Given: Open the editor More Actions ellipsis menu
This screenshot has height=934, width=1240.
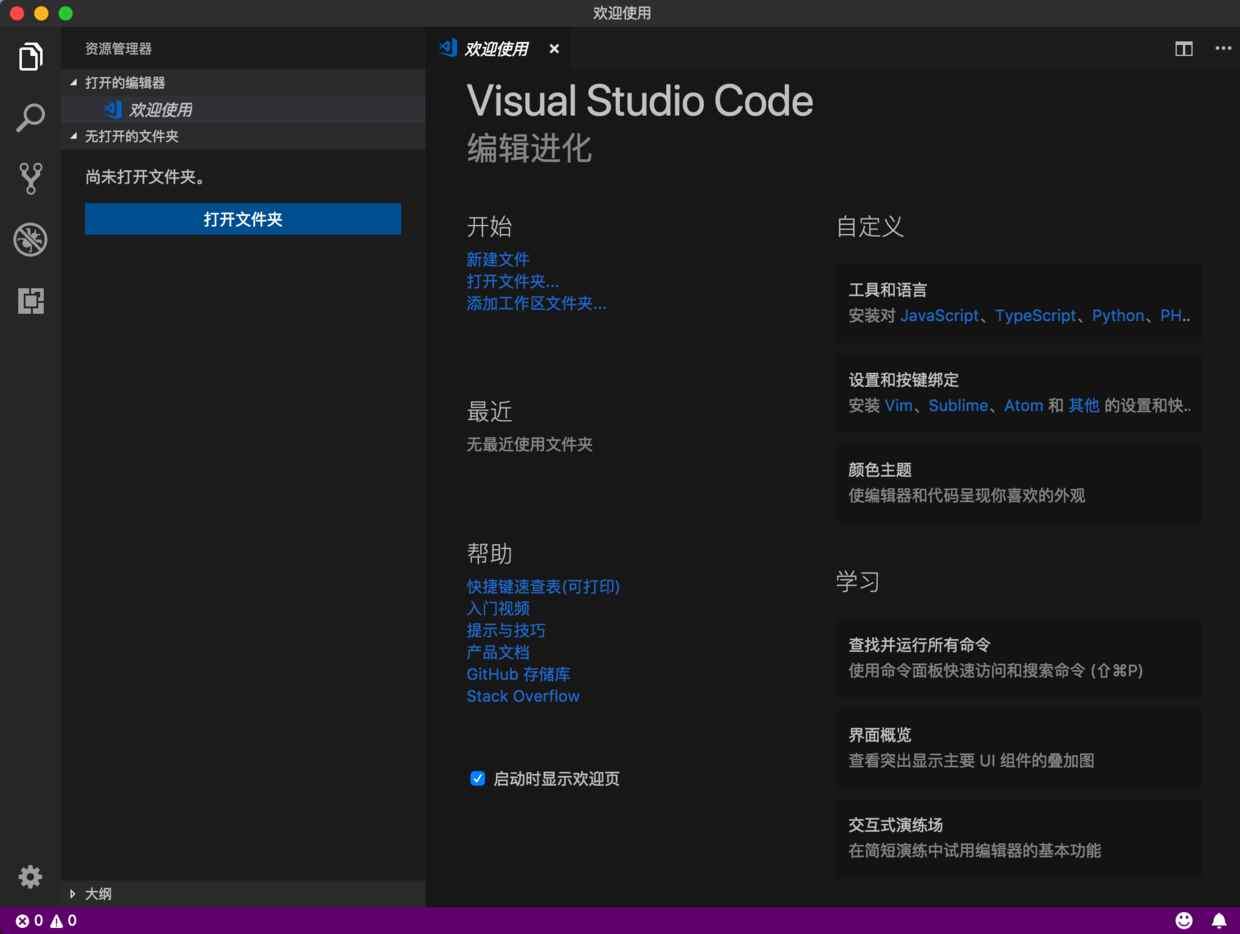Looking at the screenshot, I should point(1223,48).
